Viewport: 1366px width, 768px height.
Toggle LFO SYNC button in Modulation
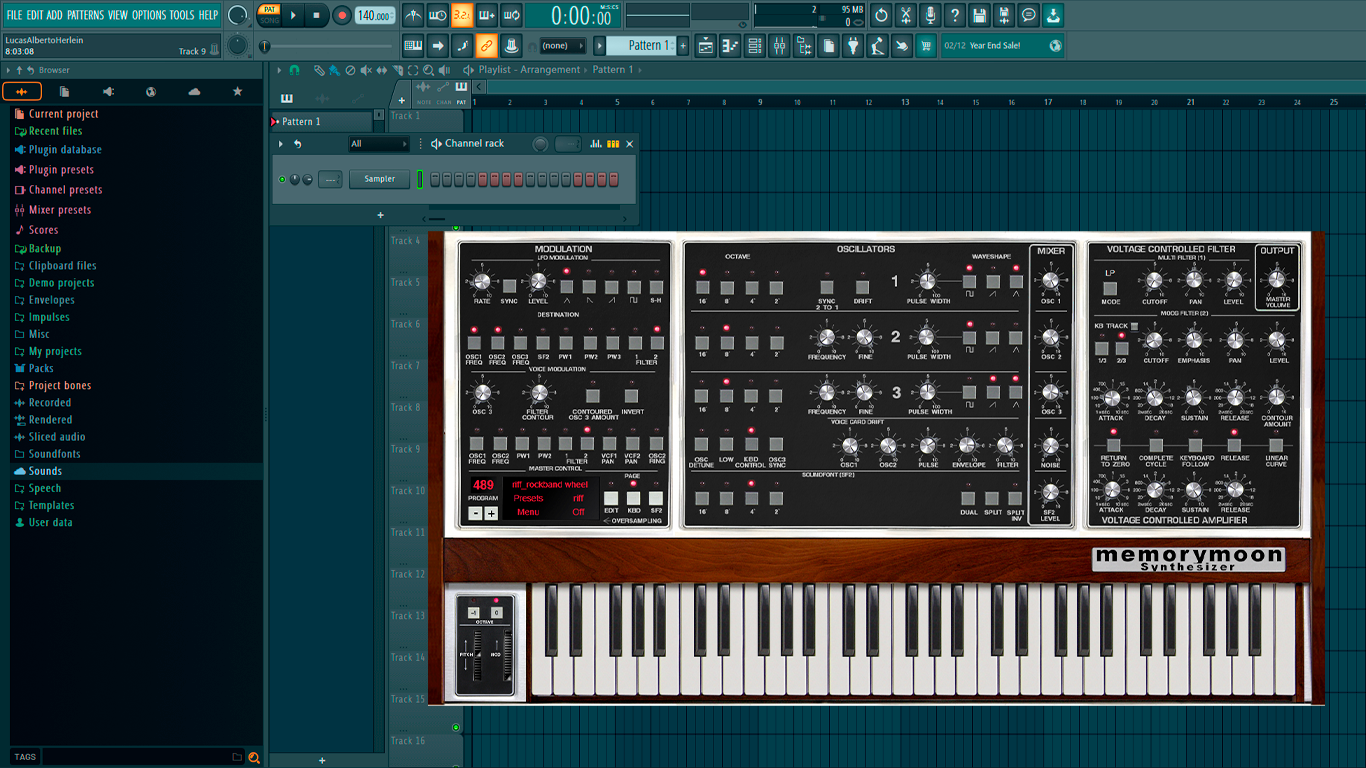509,287
